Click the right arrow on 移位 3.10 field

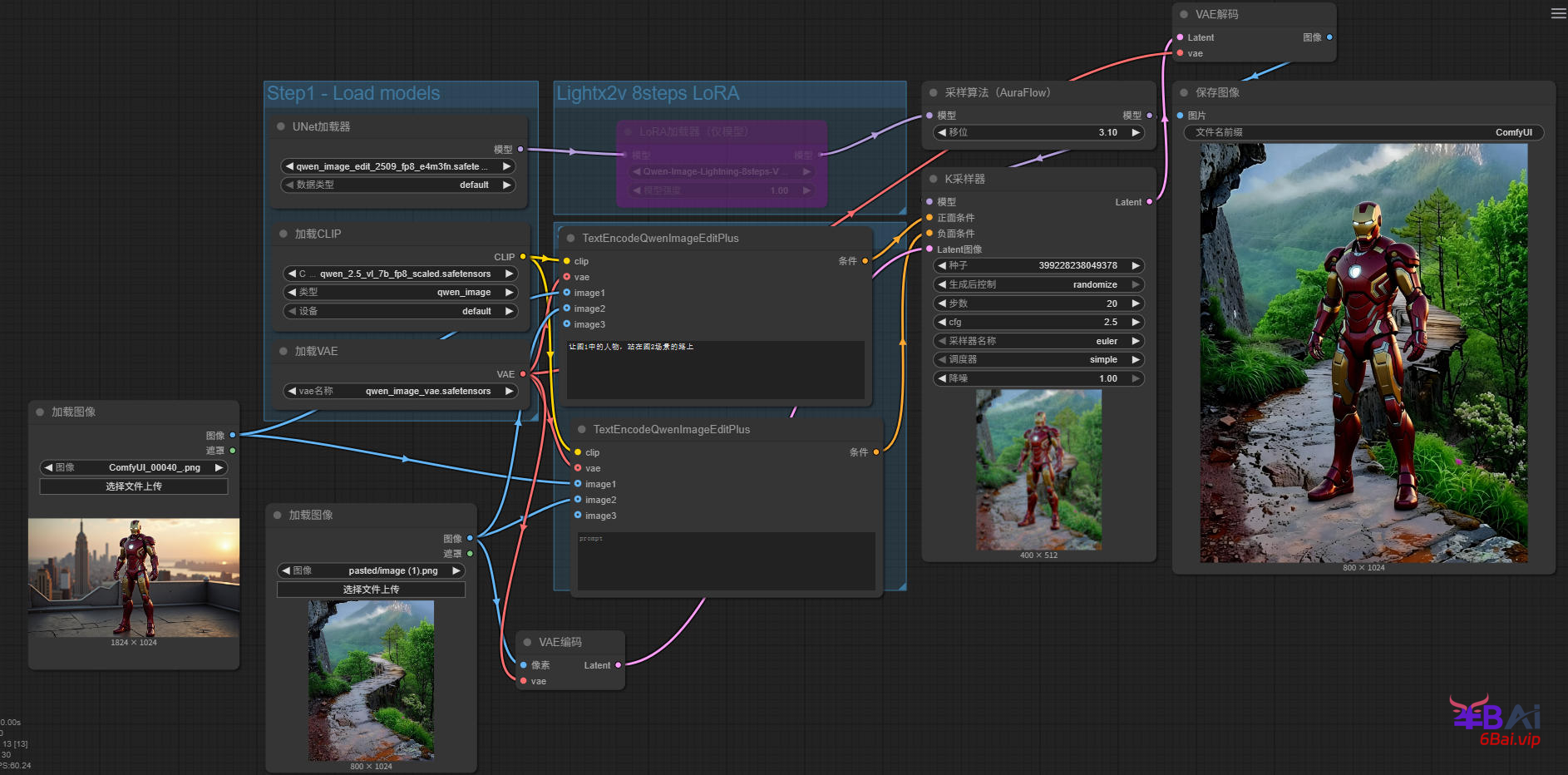(1136, 132)
